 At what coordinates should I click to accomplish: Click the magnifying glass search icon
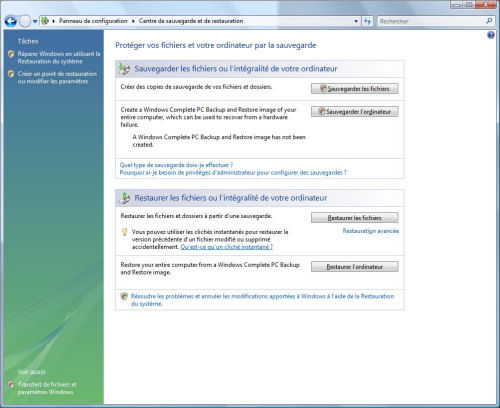[x=489, y=21]
